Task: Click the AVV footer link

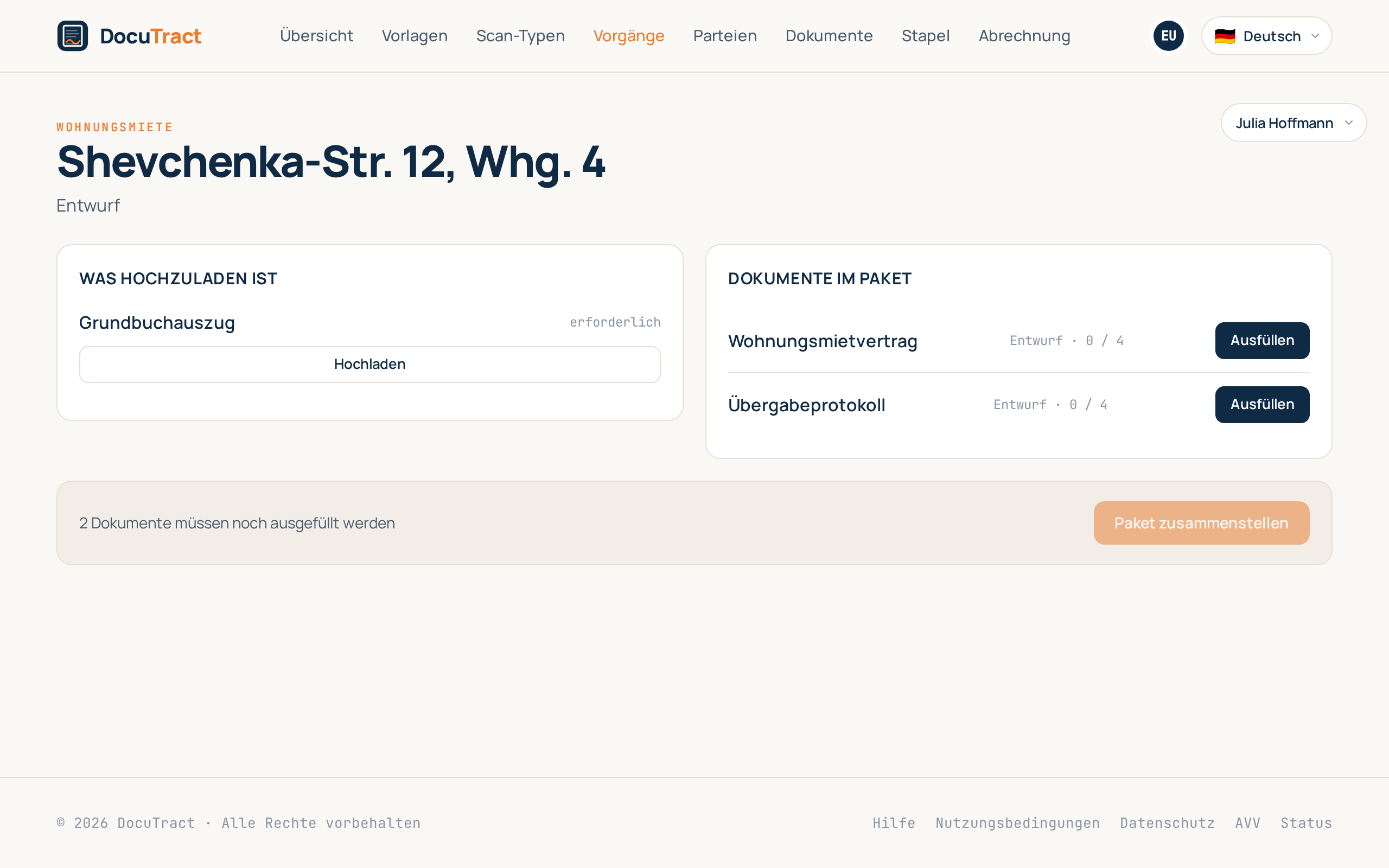Action: coord(1247,822)
